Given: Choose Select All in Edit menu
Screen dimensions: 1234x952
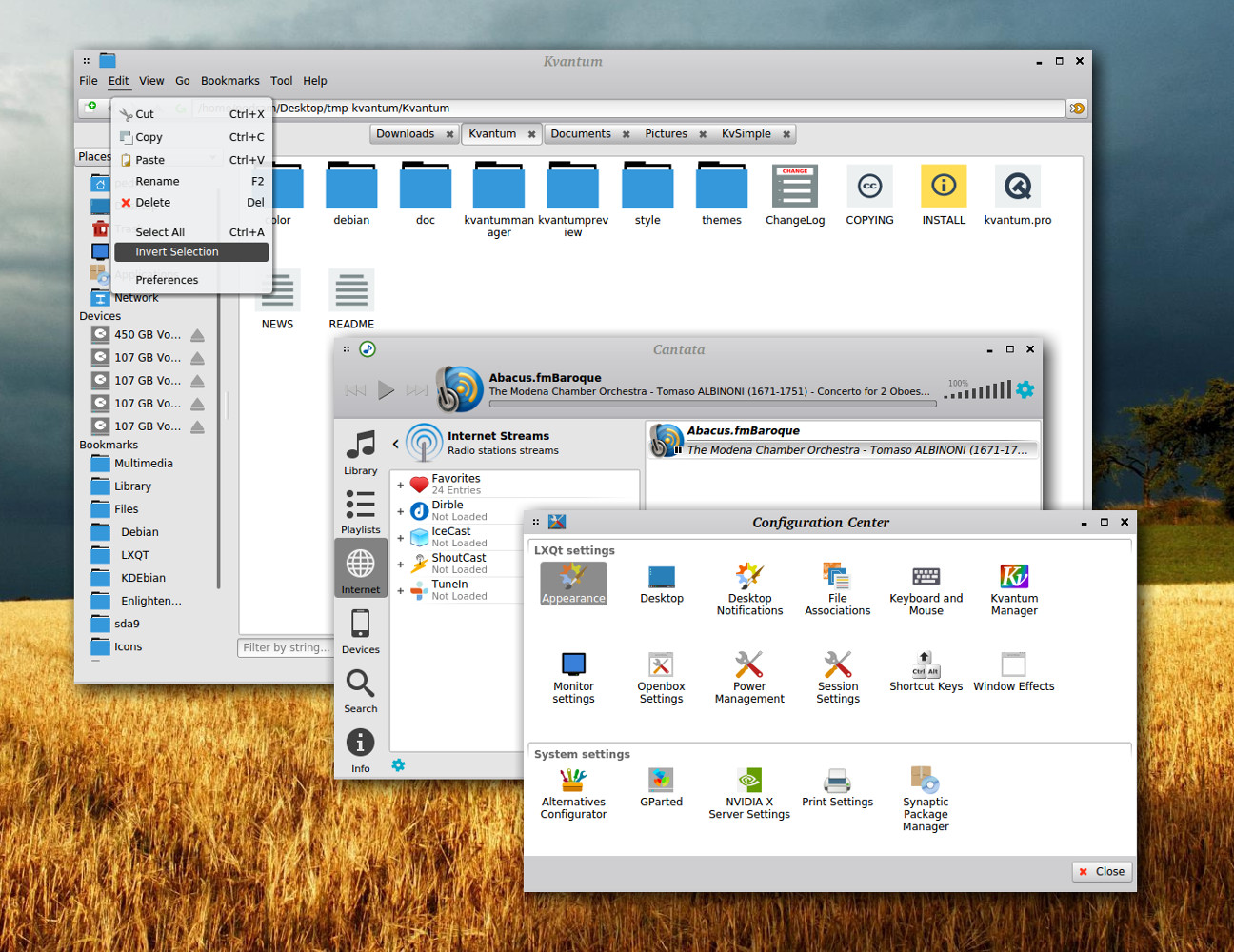Looking at the screenshot, I should [x=191, y=232].
